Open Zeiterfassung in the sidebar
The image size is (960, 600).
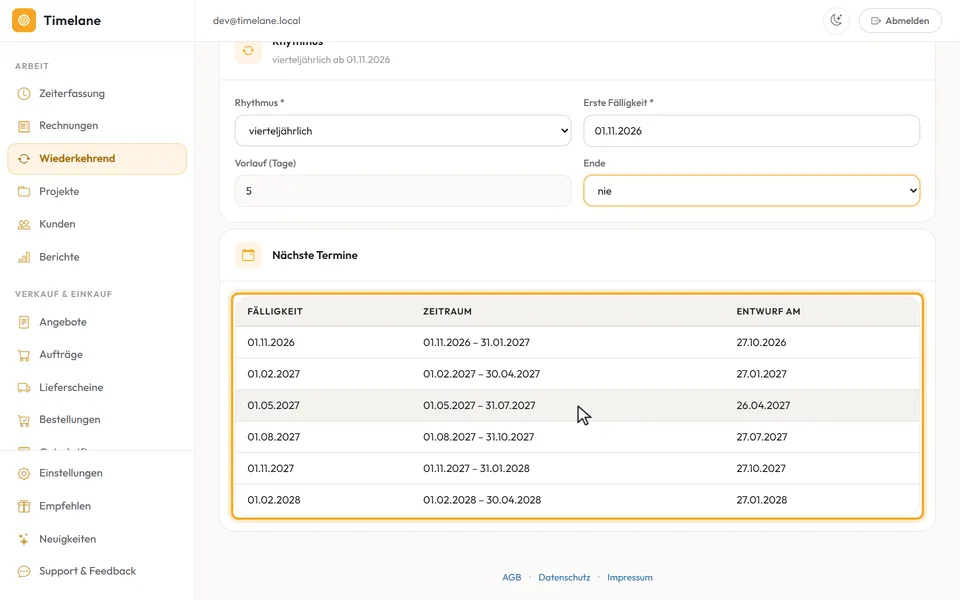(x=97, y=93)
